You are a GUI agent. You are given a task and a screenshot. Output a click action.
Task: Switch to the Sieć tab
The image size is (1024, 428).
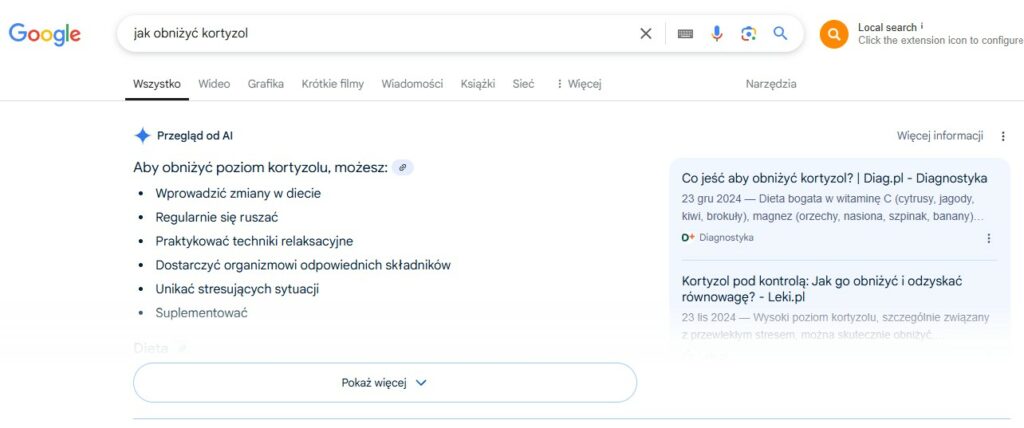[x=523, y=84]
